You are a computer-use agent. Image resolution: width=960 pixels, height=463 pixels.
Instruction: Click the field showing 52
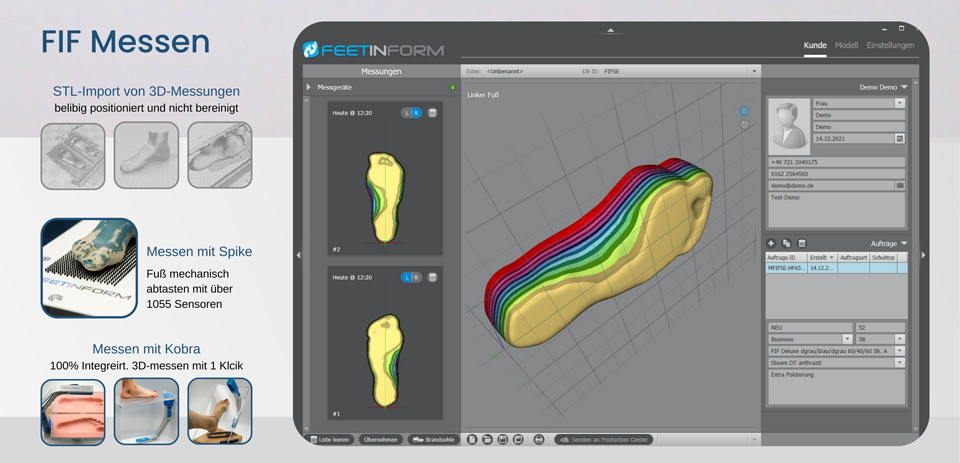880,327
